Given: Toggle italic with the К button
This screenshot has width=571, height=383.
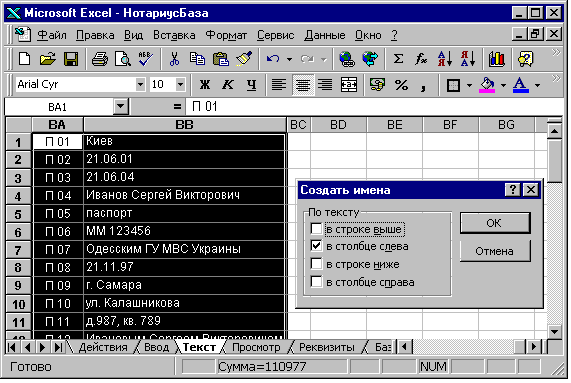Looking at the screenshot, I should point(228,85).
